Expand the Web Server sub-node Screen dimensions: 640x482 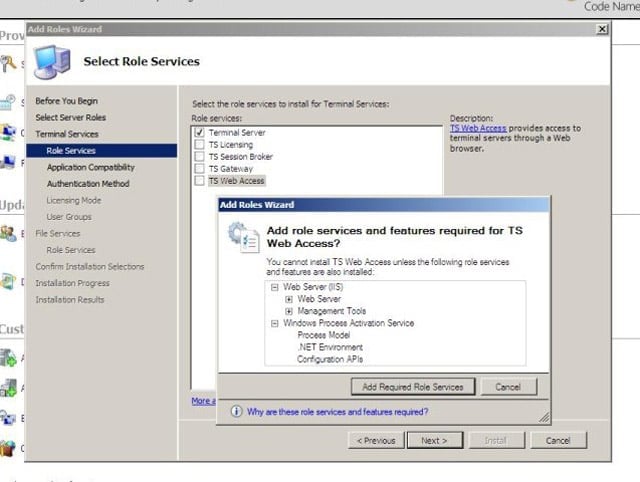[x=289, y=299]
